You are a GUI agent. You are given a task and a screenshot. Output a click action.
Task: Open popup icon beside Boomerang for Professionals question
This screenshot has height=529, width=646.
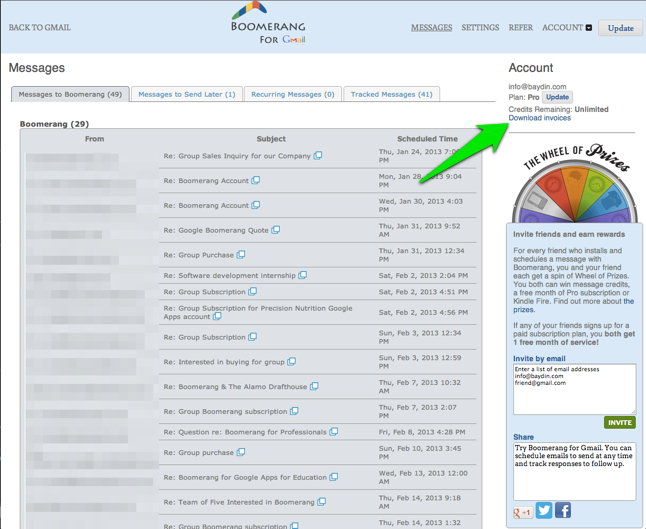click(x=334, y=432)
